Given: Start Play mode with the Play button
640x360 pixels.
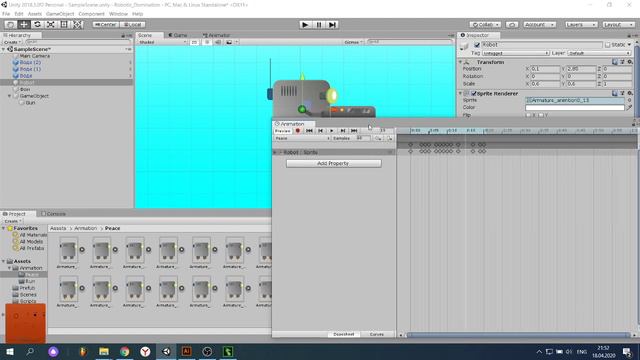Looking at the screenshot, I should tap(305, 24).
